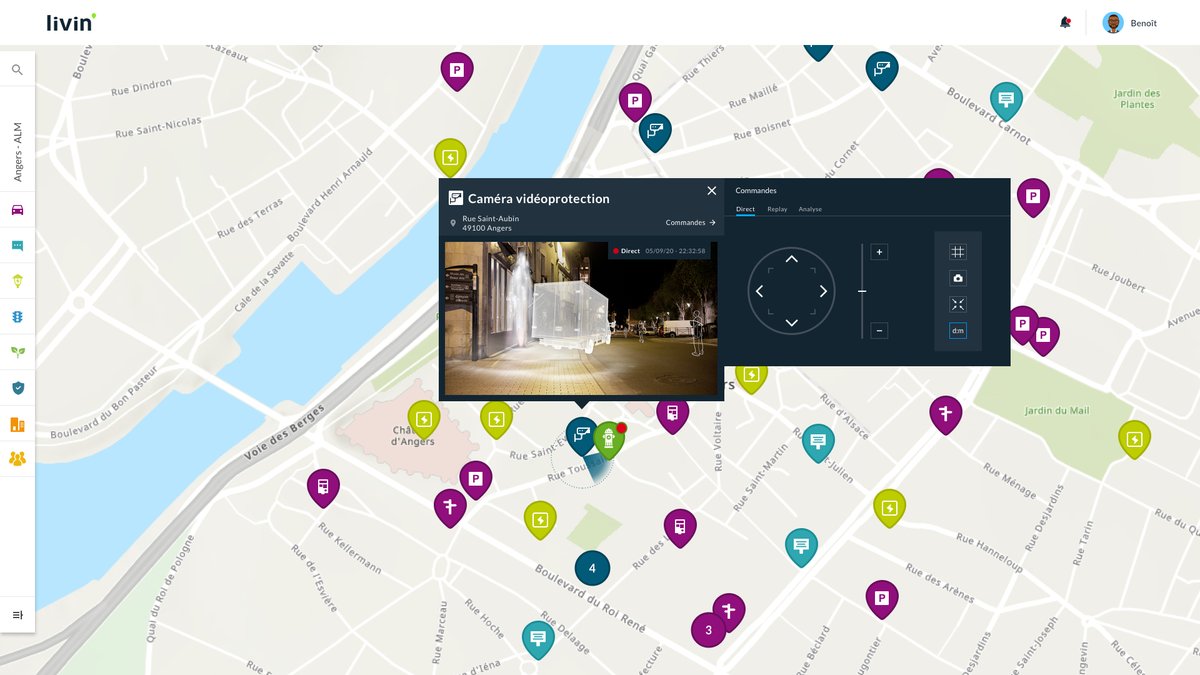Expand the cluster marker showing 3 items
Viewport: 1200px width, 675px height.
click(708, 630)
